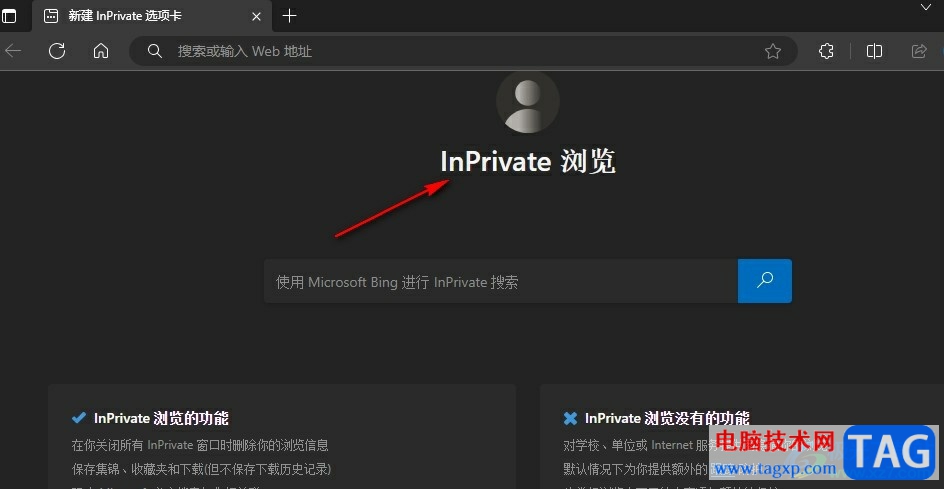Close the 新建 InPrivate 选项卡 tab
The height and width of the screenshot is (489, 944).
[x=256, y=17]
